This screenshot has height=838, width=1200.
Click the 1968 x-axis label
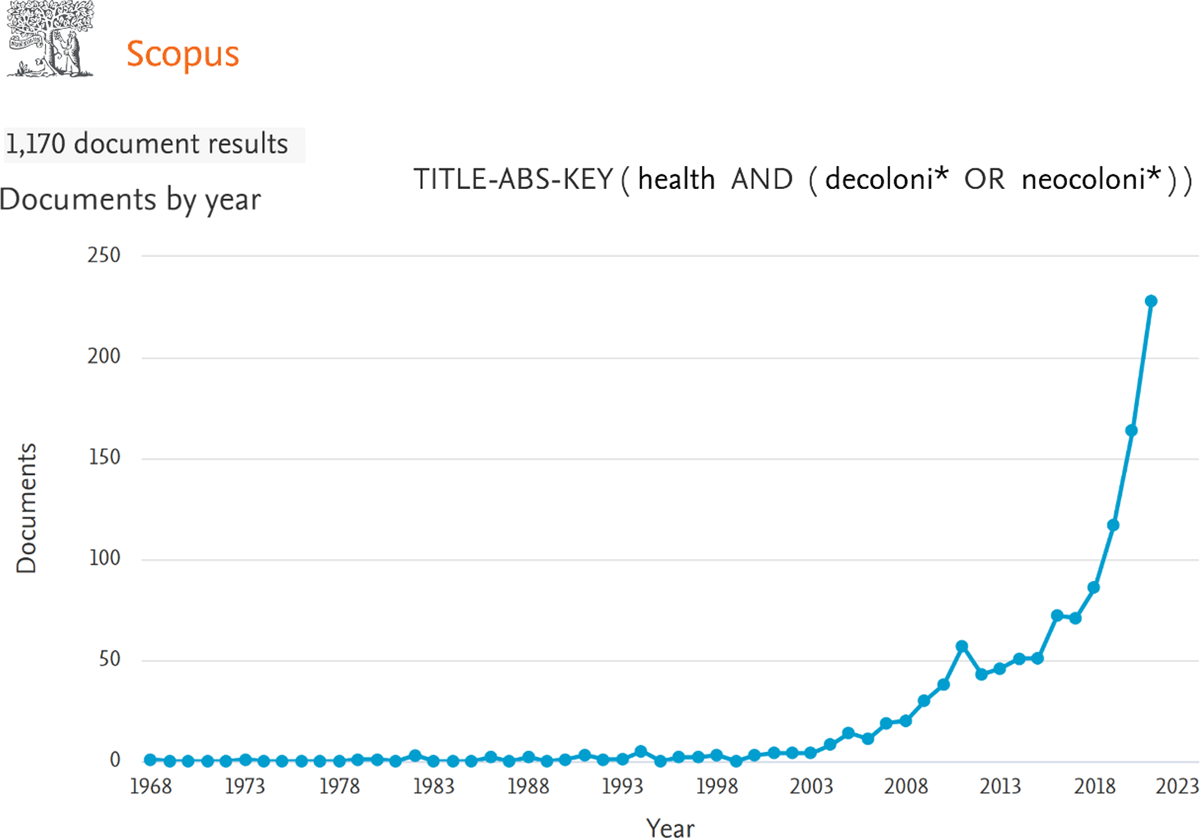point(150,788)
